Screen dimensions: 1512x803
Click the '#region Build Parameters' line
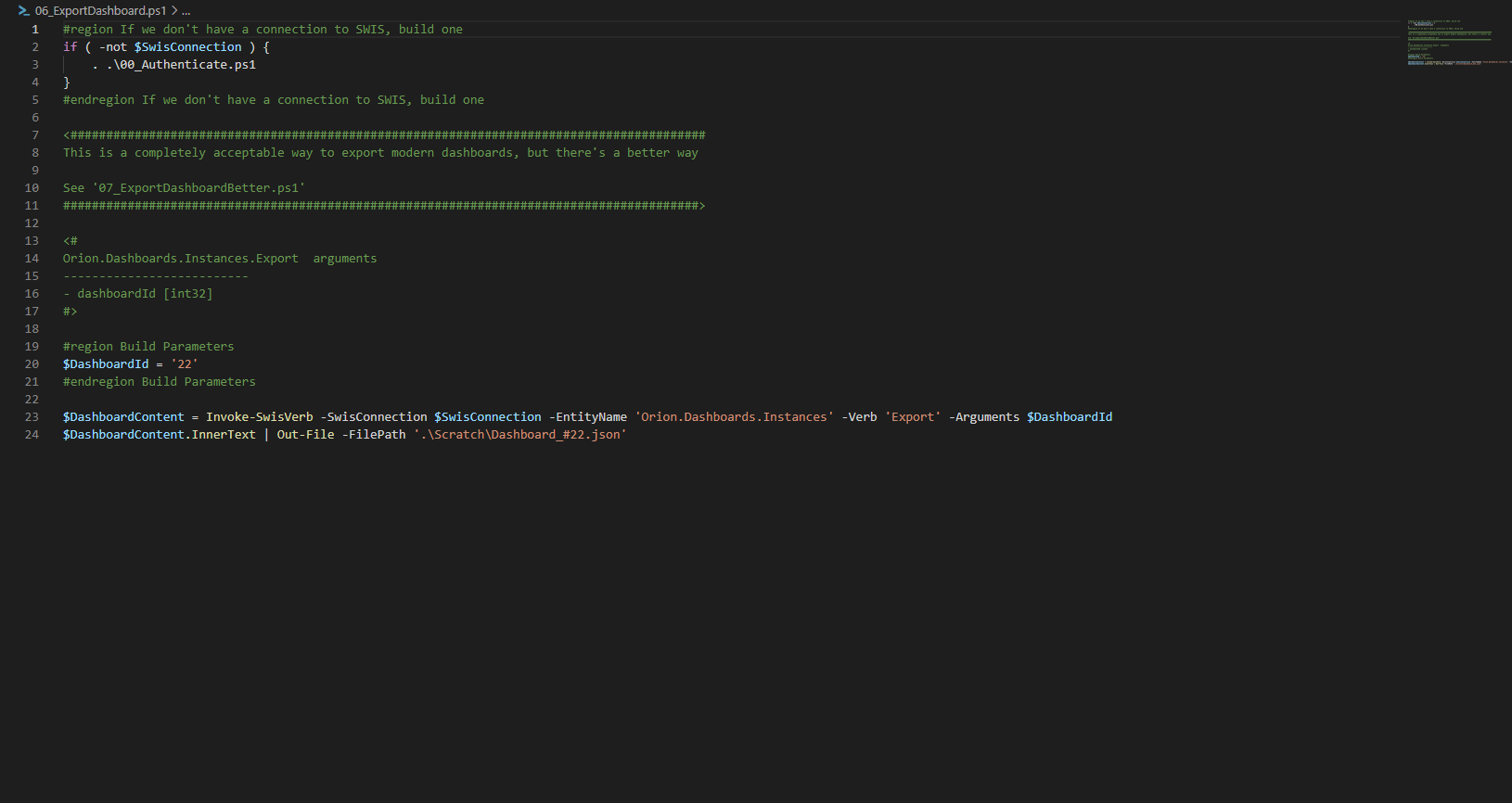[x=148, y=347]
